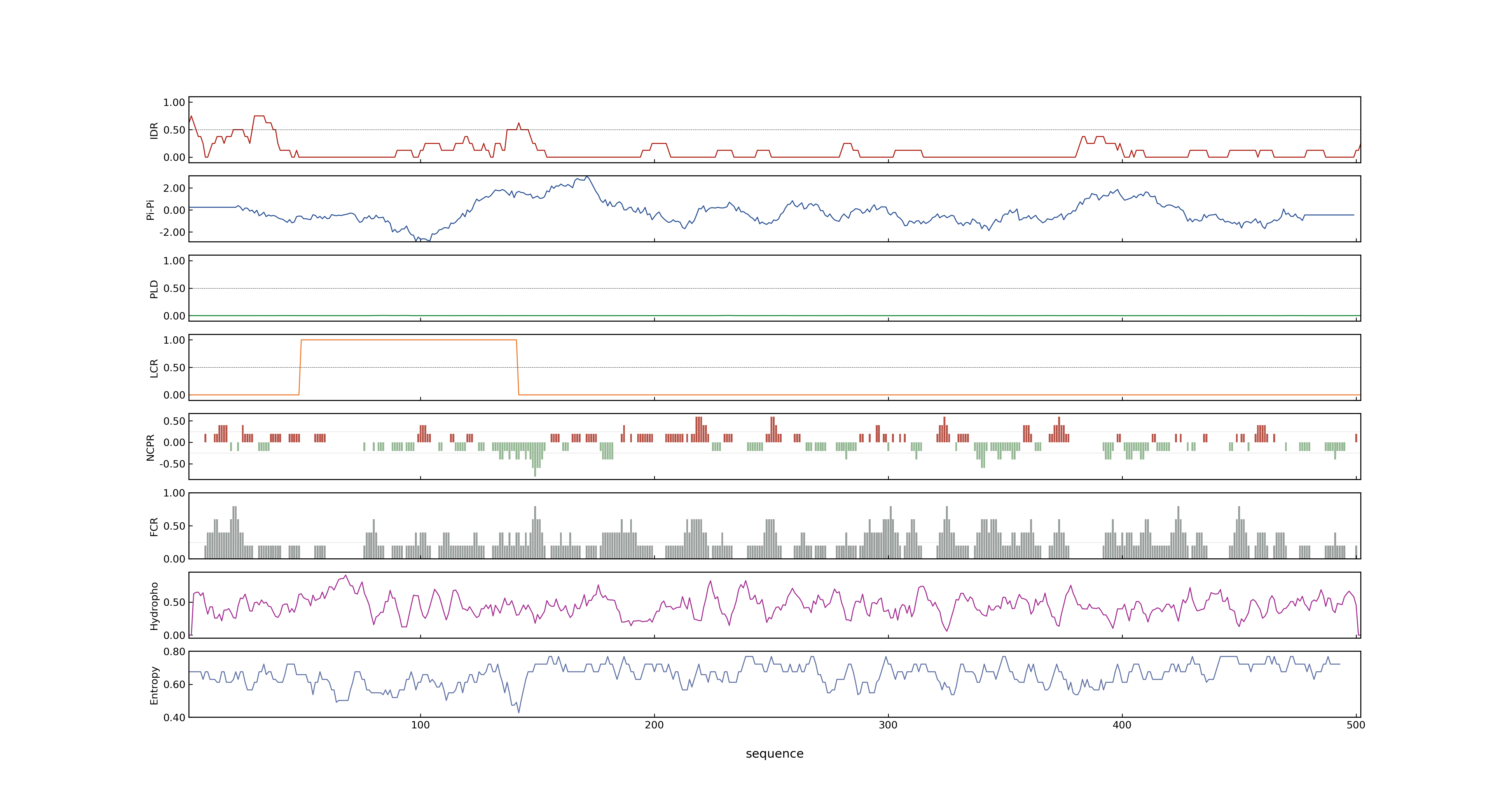Click the 2.00 tick on Pi-Pi axis

pyautogui.click(x=174, y=188)
